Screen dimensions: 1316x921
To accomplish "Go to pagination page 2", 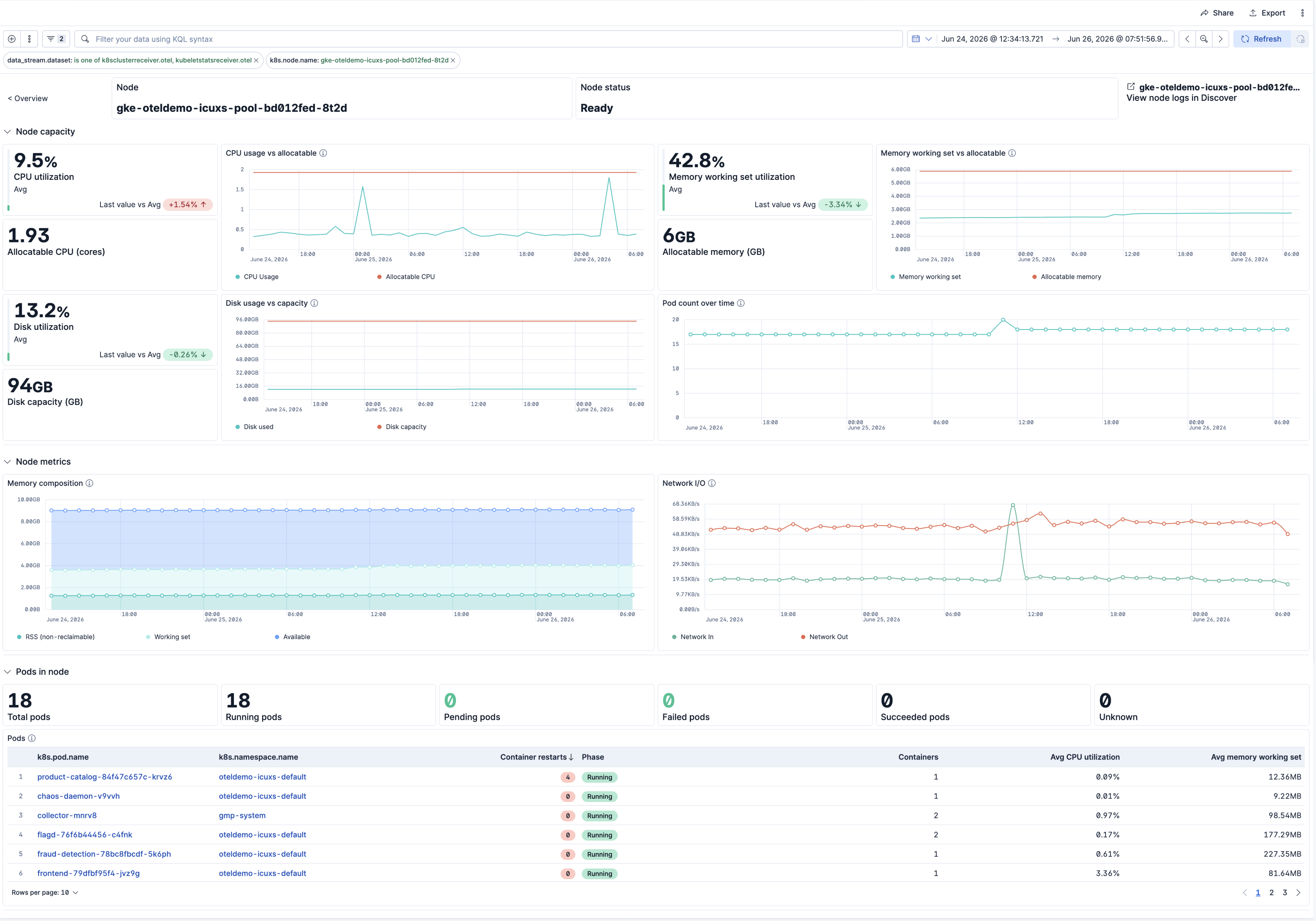I will click(x=1271, y=892).
